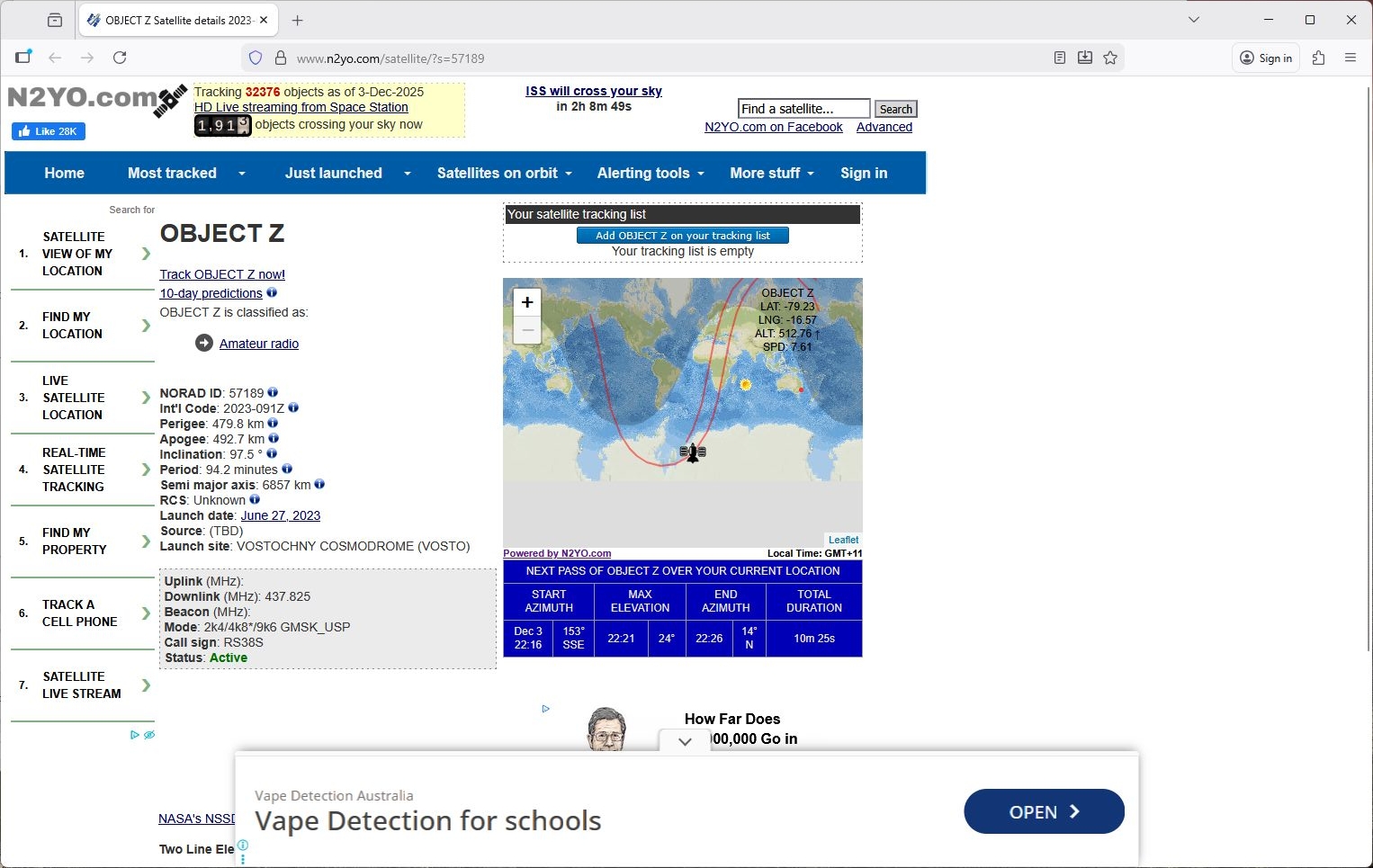Open the Firefox list all tabs dropdown

click(x=1194, y=20)
